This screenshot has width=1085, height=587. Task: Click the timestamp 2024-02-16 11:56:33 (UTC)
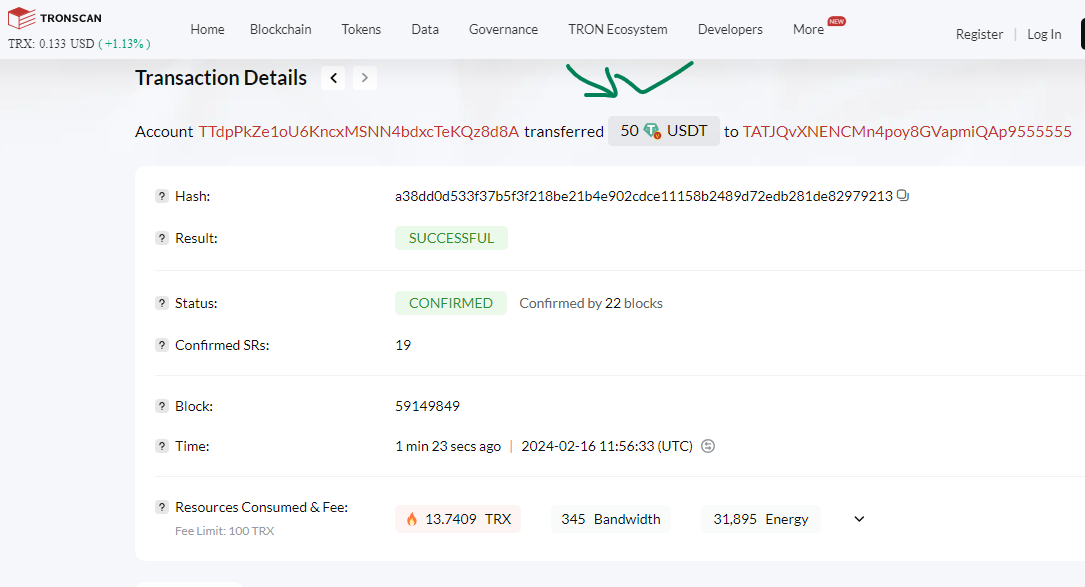(607, 446)
